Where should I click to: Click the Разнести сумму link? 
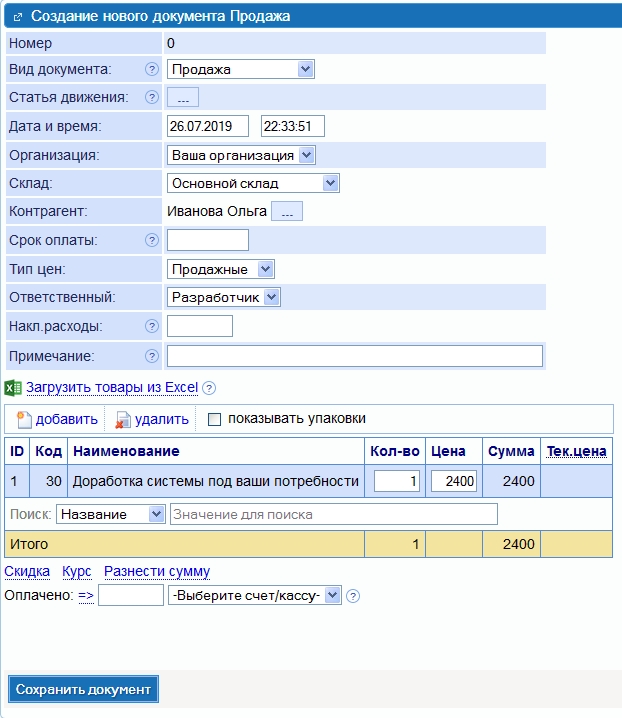[x=157, y=571]
